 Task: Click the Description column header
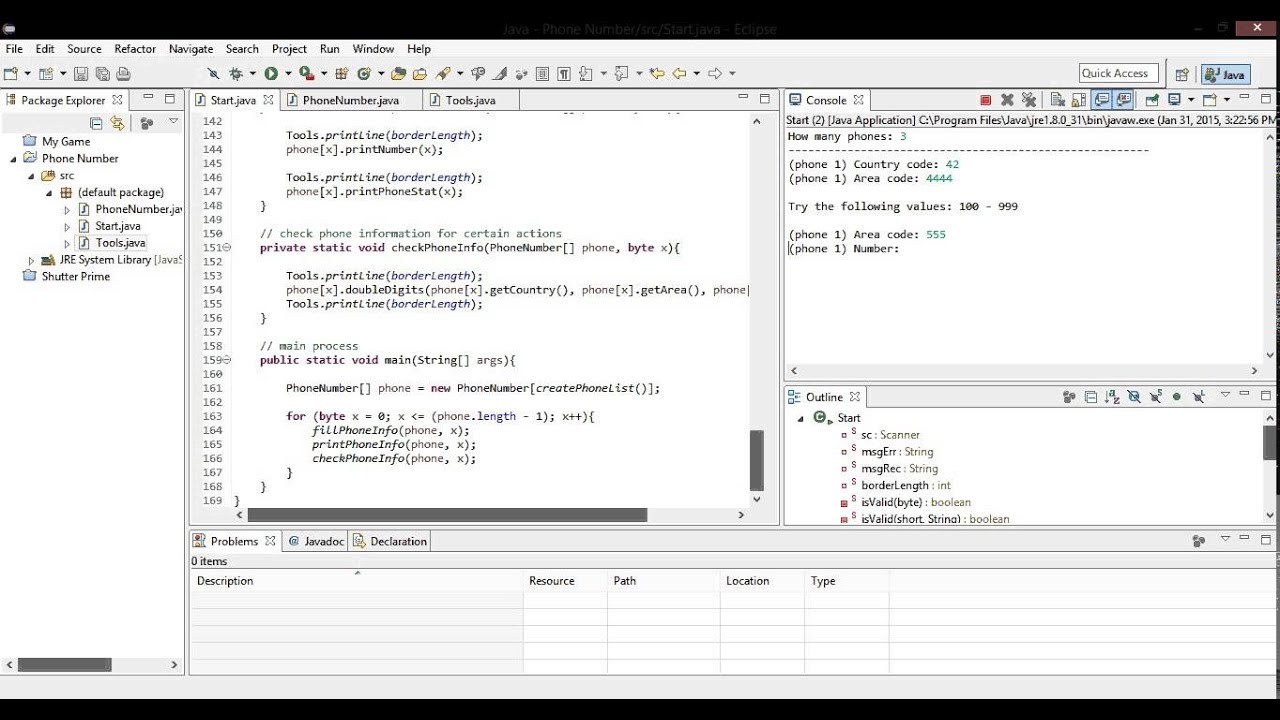click(357, 580)
